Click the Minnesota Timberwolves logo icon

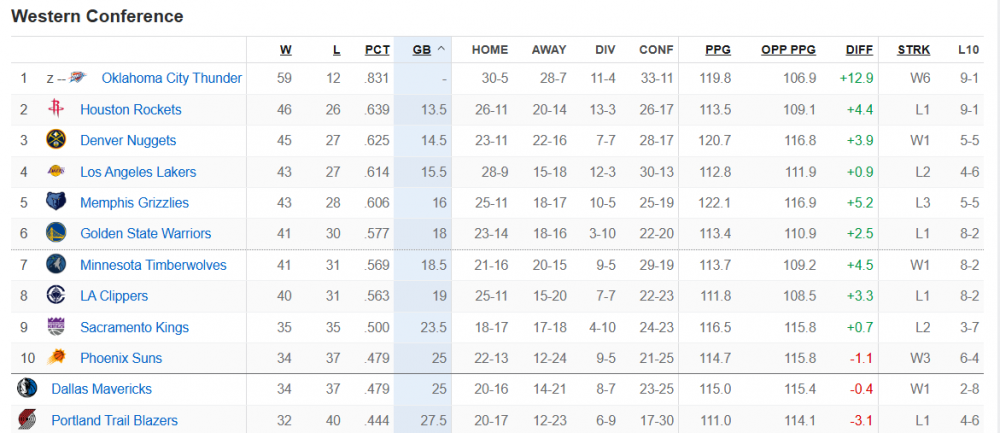[x=56, y=265]
